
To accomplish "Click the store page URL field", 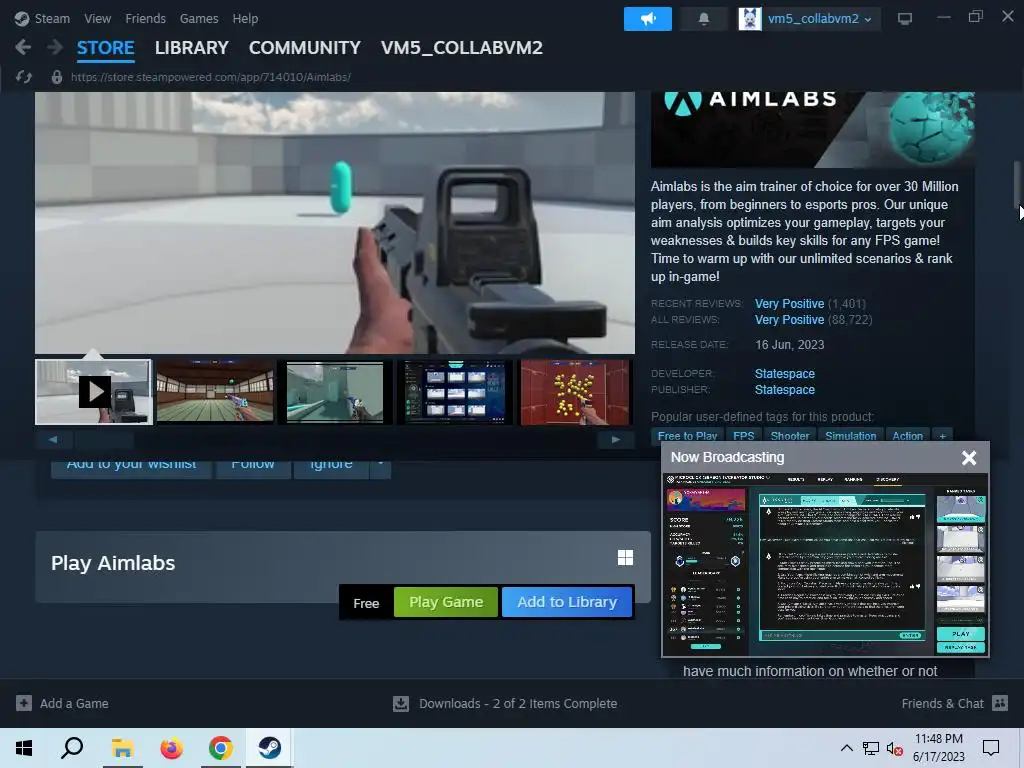I will point(210,77).
